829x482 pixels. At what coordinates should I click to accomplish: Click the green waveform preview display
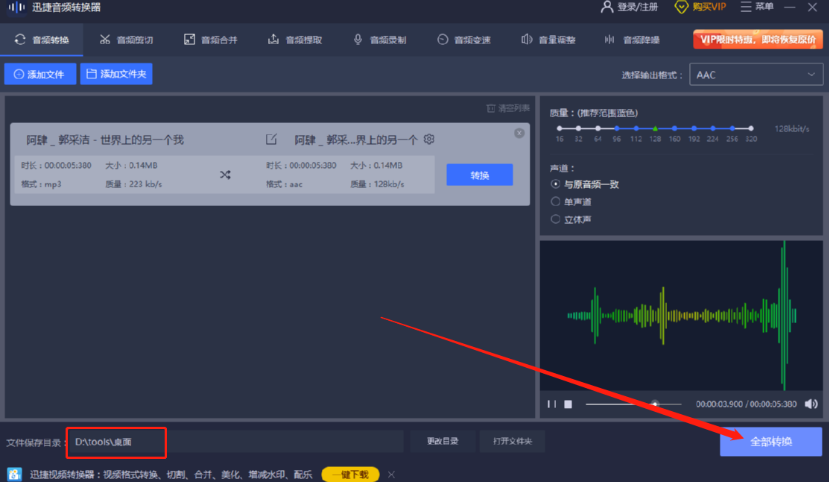click(x=681, y=316)
